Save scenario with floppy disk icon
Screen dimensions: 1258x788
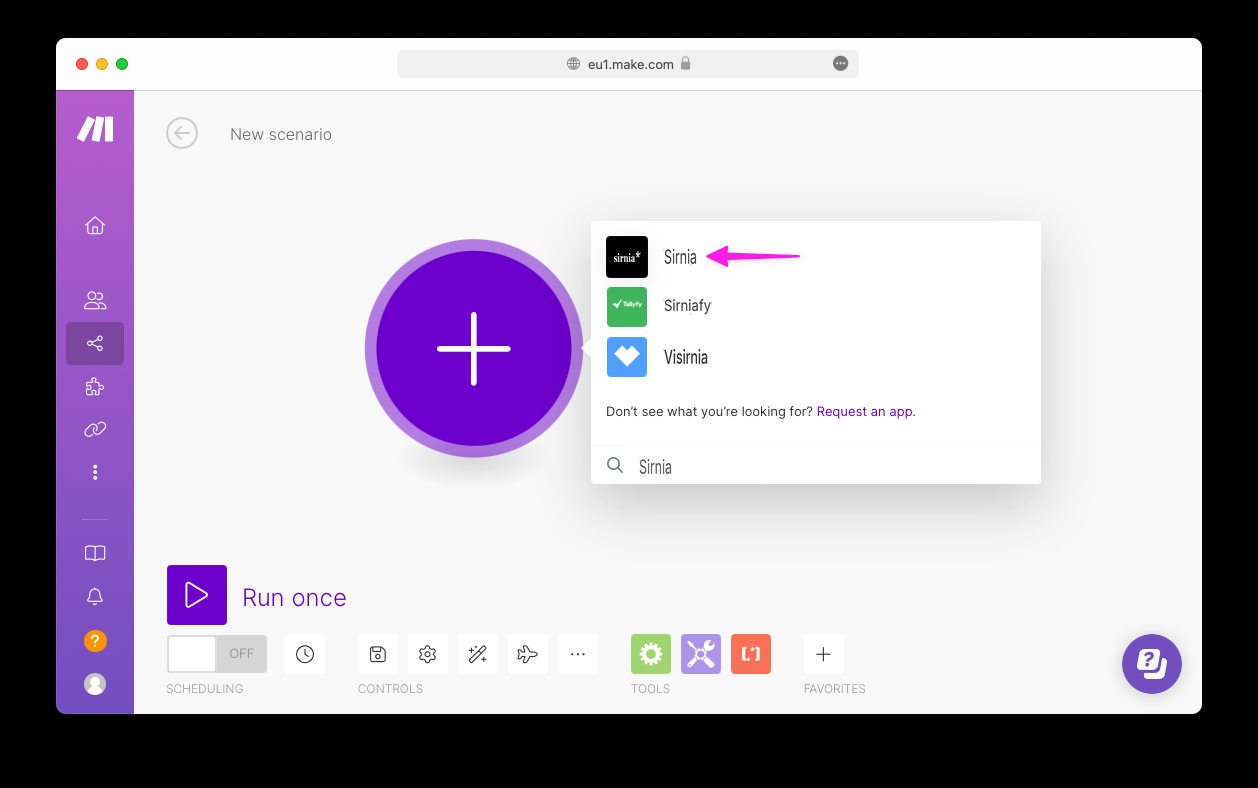coord(378,654)
